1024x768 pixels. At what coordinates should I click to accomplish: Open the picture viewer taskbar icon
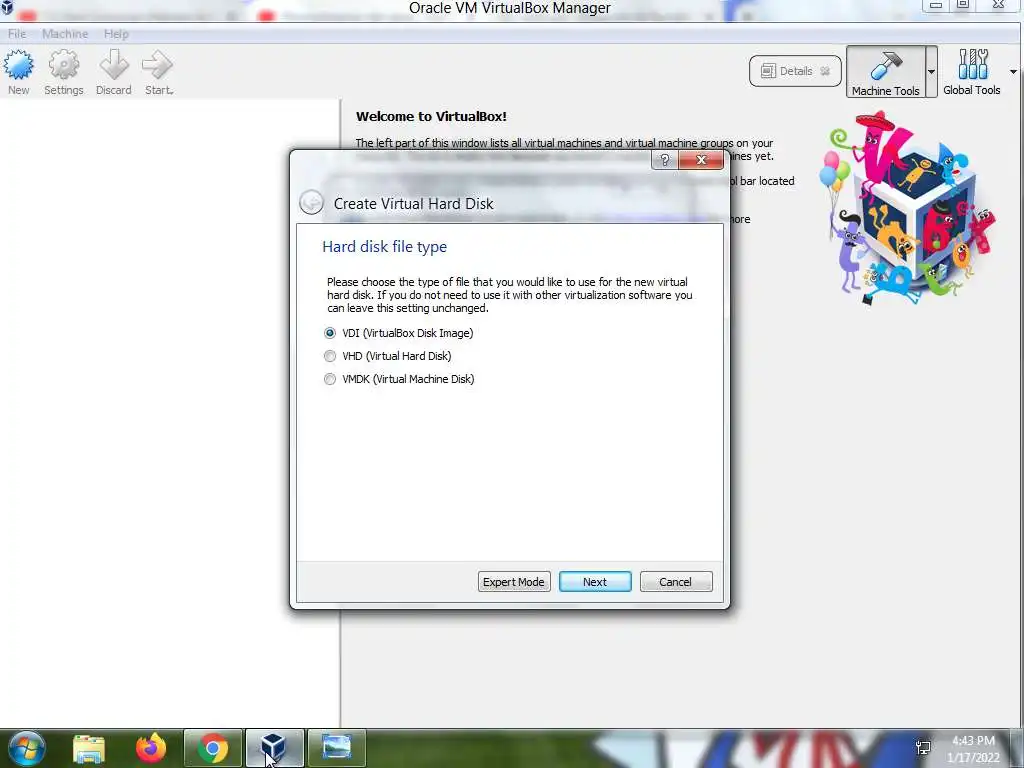click(336, 748)
